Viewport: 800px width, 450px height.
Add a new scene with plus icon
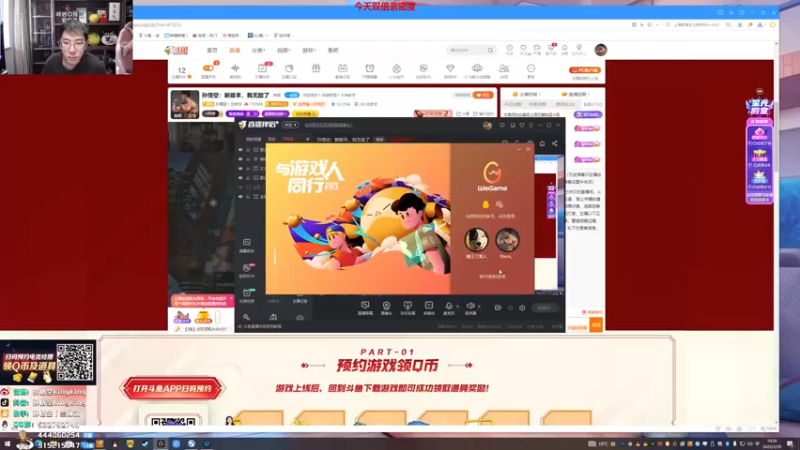307,139
